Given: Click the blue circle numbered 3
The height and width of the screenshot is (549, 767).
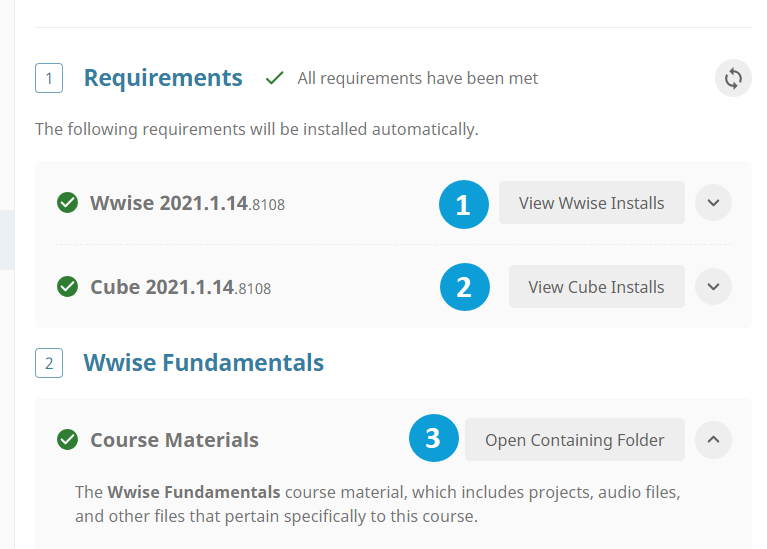Looking at the screenshot, I should tap(433, 438).
